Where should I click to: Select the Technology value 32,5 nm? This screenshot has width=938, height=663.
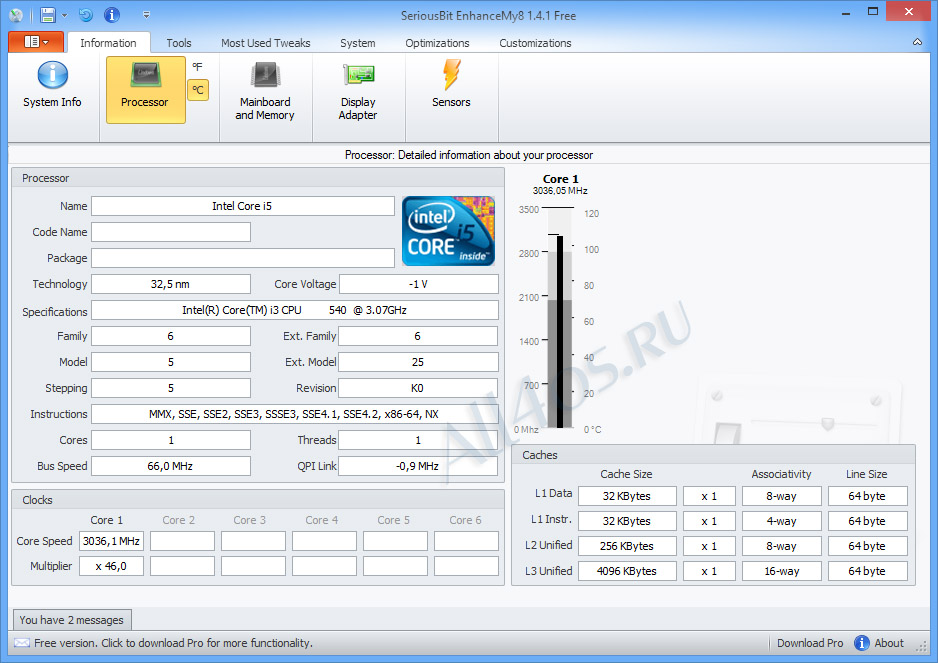pos(171,284)
